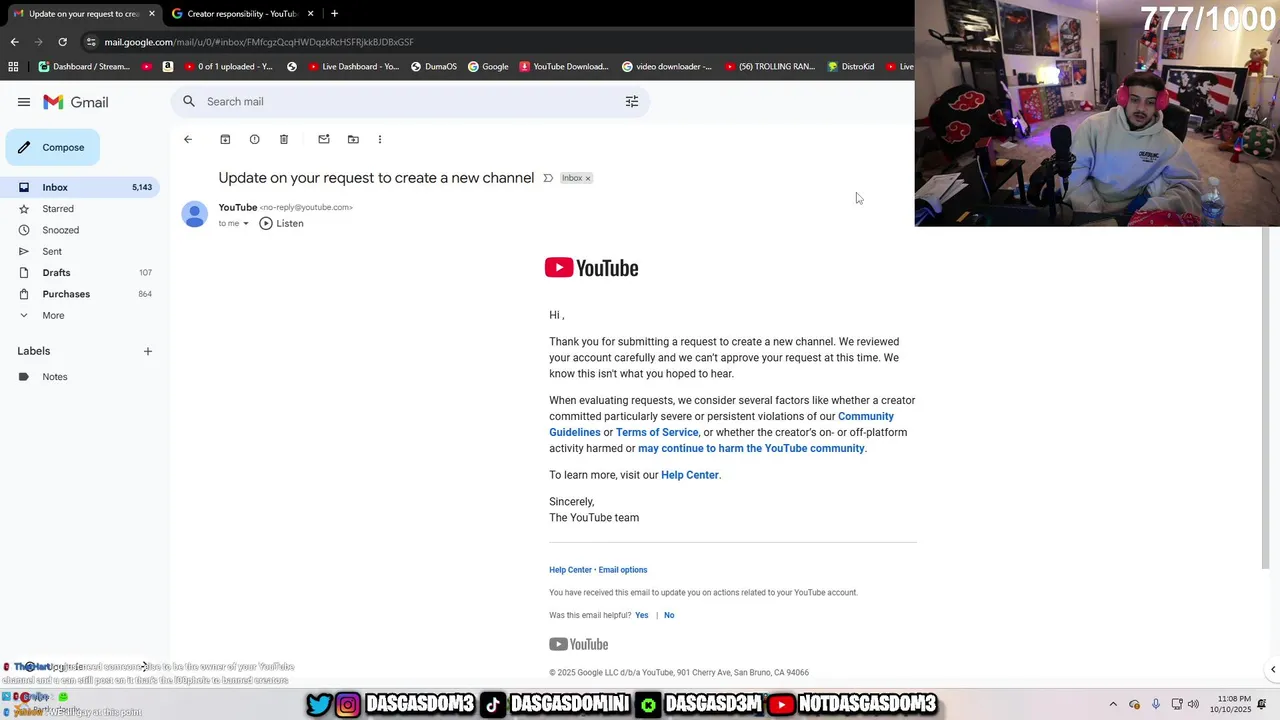Click the search magnifier icon
The height and width of the screenshot is (720, 1280).
pyautogui.click(x=189, y=101)
